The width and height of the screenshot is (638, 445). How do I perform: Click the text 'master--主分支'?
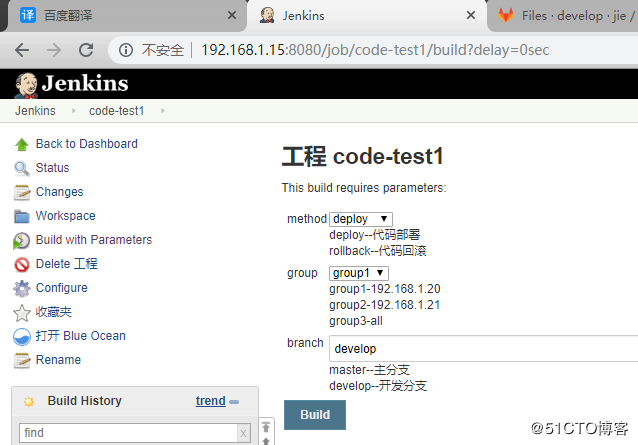coord(369,369)
